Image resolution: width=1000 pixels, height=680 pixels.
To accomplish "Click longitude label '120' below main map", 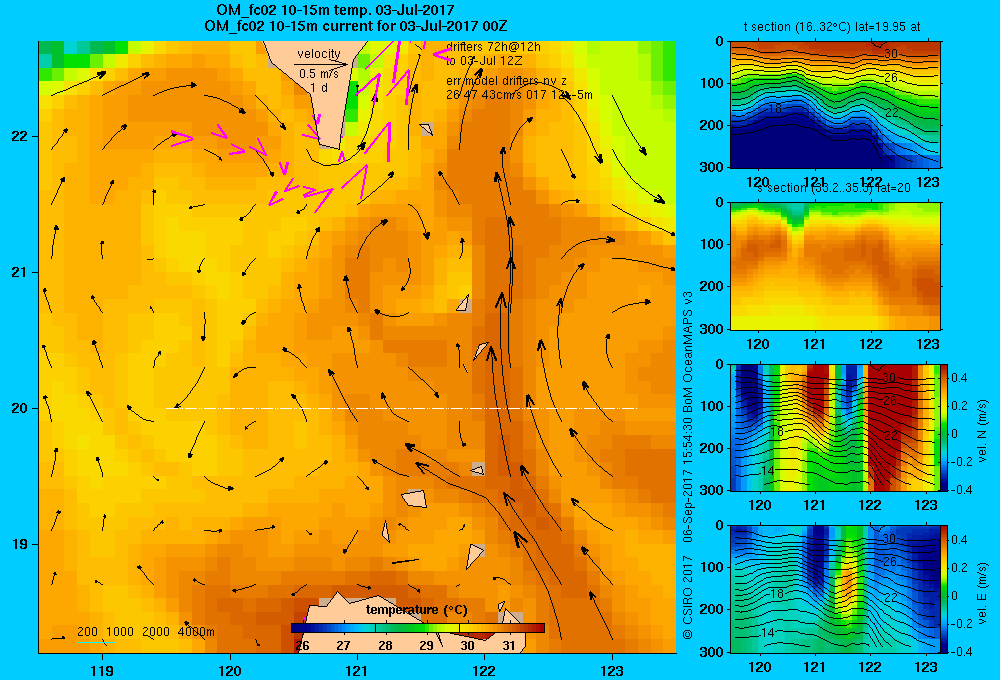I will point(230,670).
